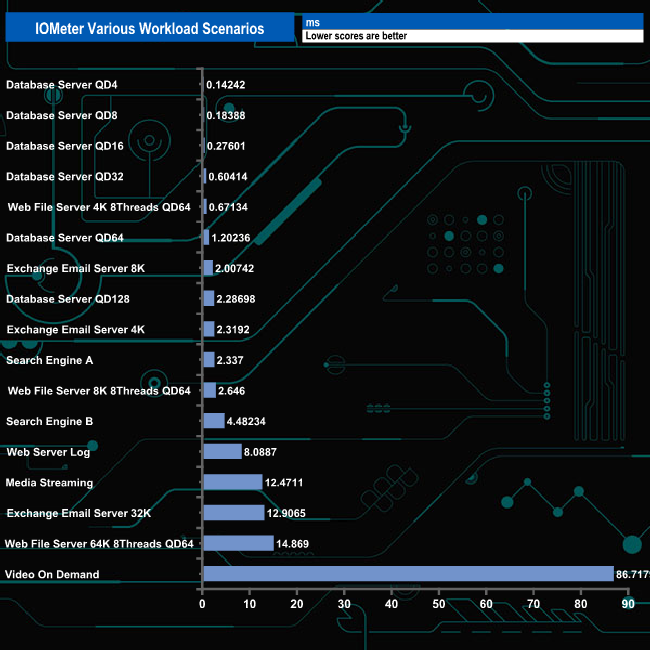Click the Database Server QD4 label
Viewport: 650px width, 650px height.
pyautogui.click(x=62, y=85)
